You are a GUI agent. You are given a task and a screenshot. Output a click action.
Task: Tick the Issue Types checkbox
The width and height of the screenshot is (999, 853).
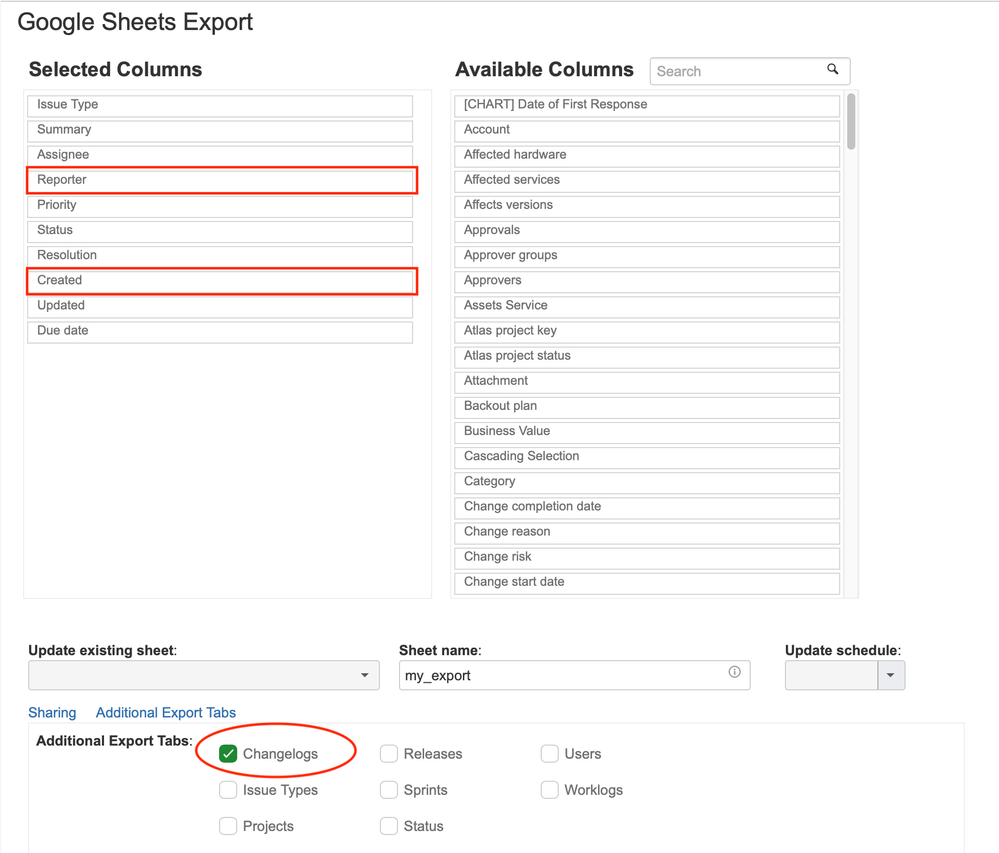click(228, 790)
